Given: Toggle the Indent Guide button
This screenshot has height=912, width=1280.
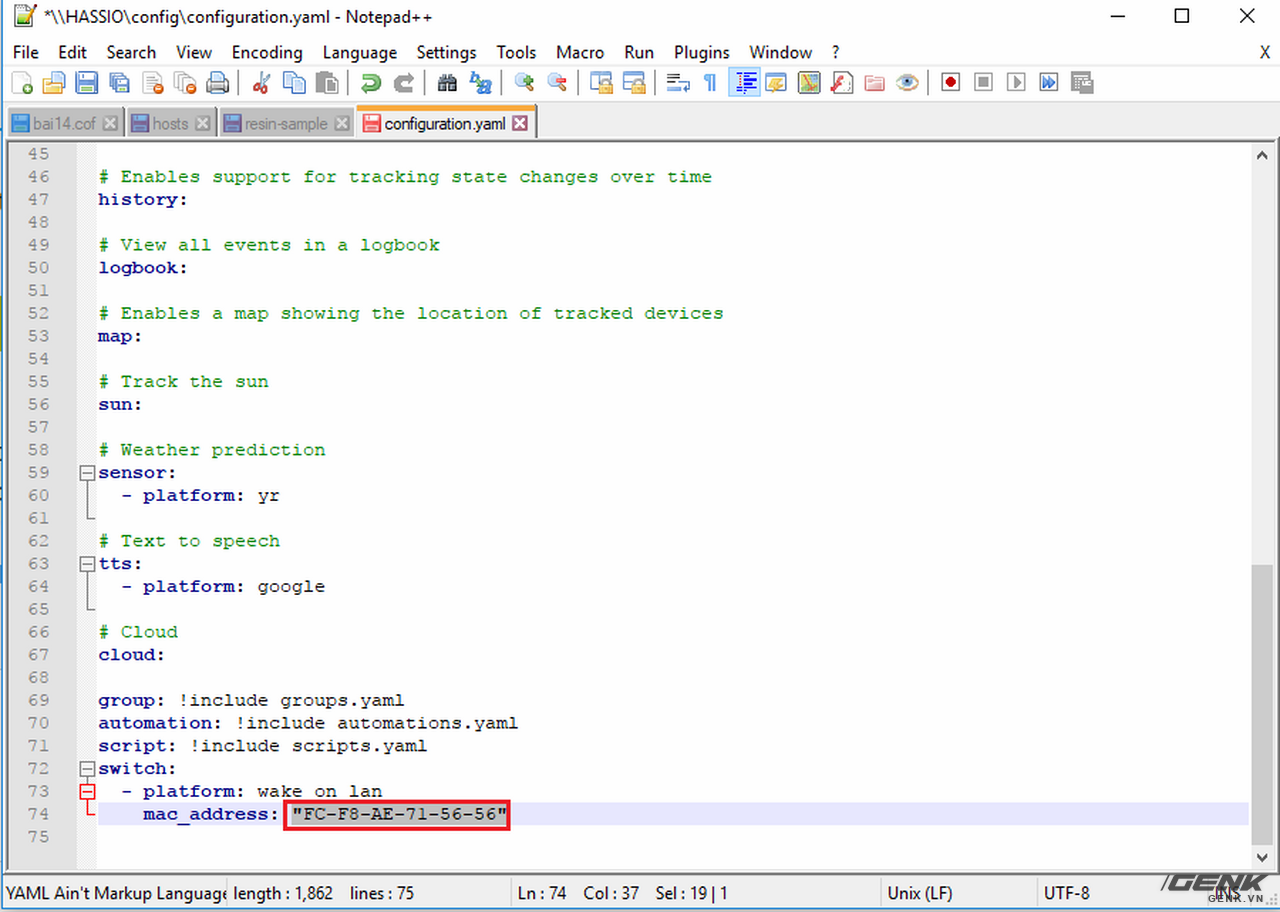Looking at the screenshot, I should tap(744, 83).
